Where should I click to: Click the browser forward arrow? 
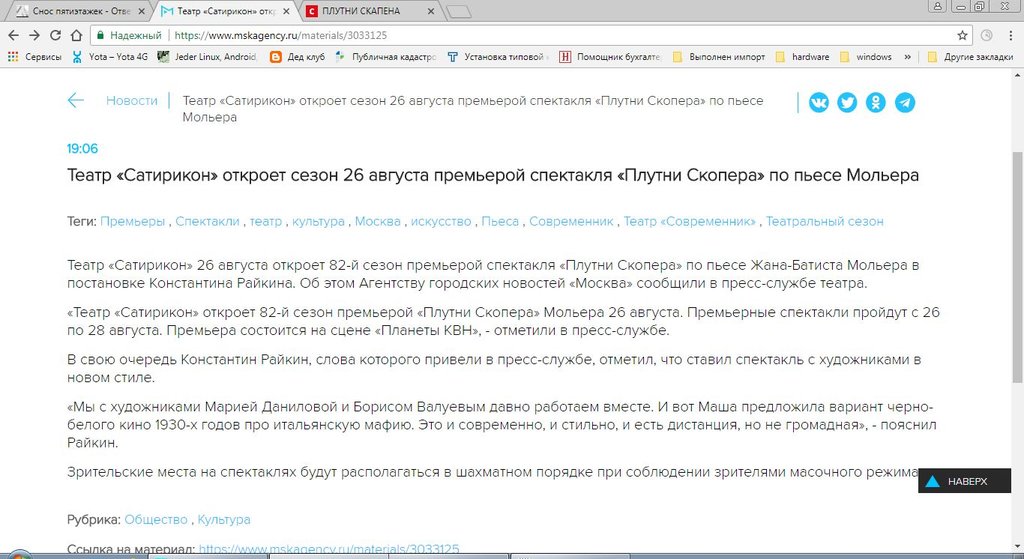point(34,35)
